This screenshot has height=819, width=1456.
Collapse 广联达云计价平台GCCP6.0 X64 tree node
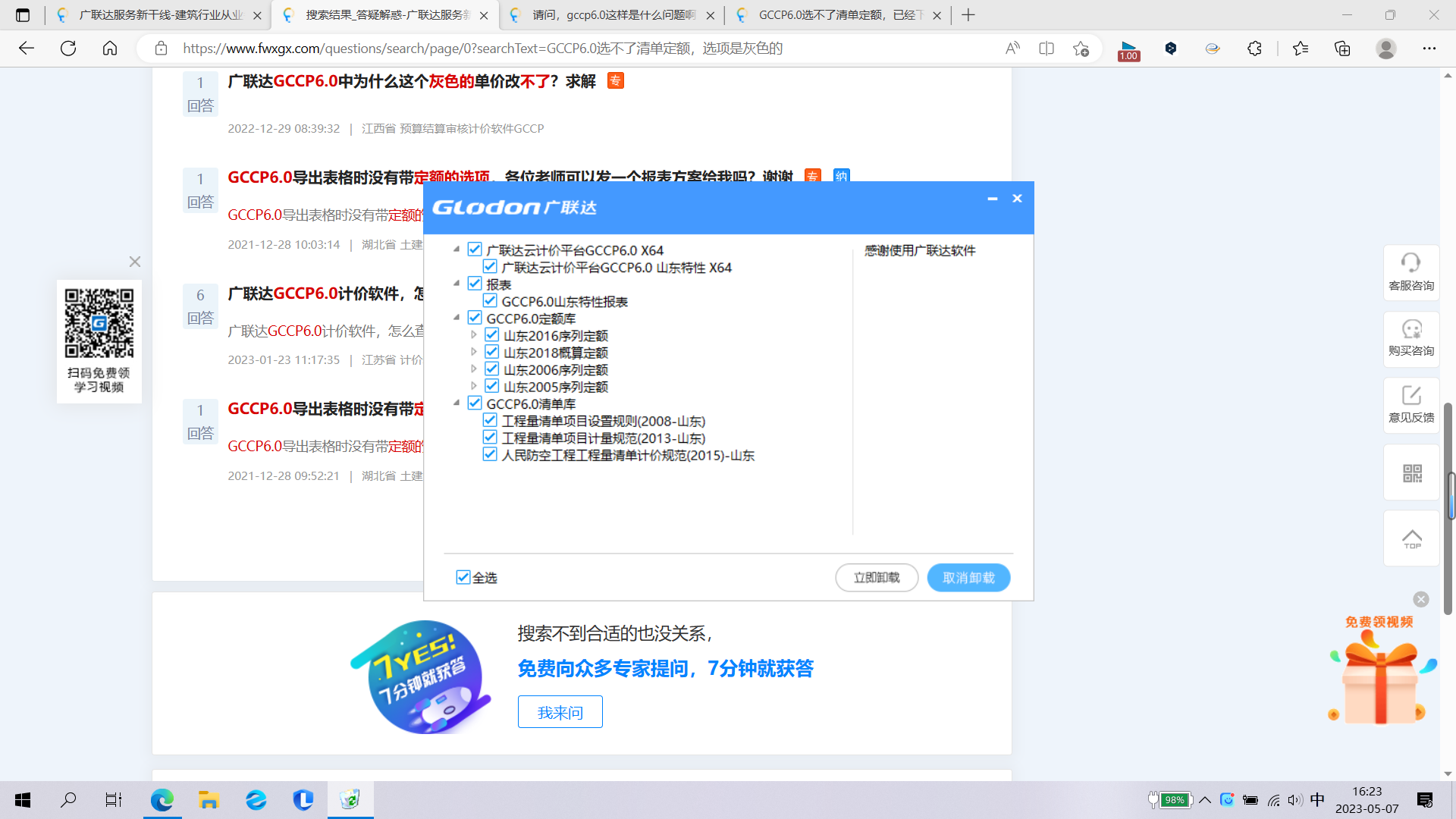[457, 249]
